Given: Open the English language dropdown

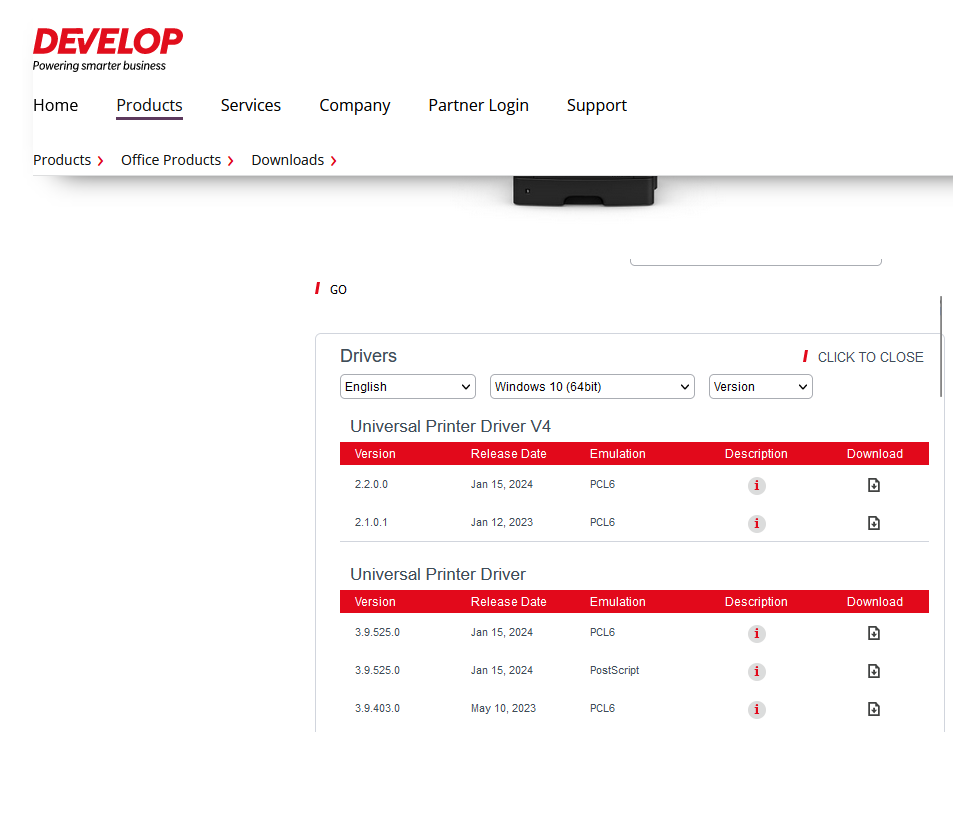Looking at the screenshot, I should (407, 387).
